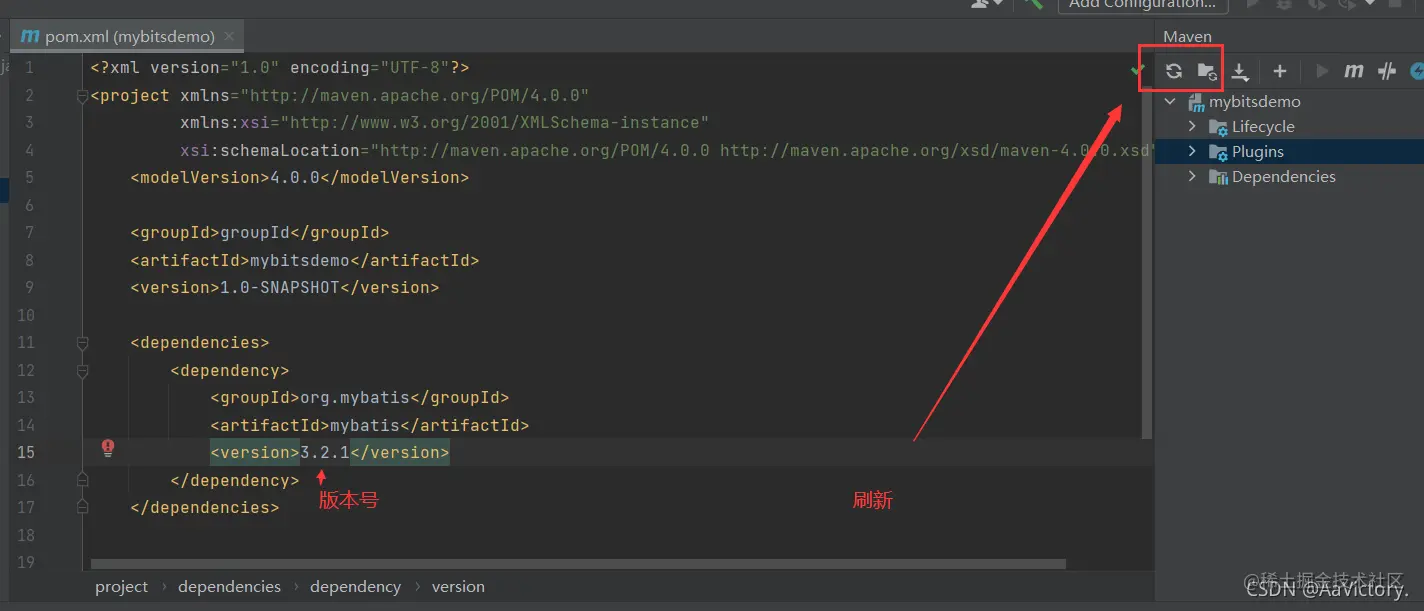Expand the Dependencies node
Image resolution: width=1424 pixels, height=611 pixels.
click(x=1192, y=177)
